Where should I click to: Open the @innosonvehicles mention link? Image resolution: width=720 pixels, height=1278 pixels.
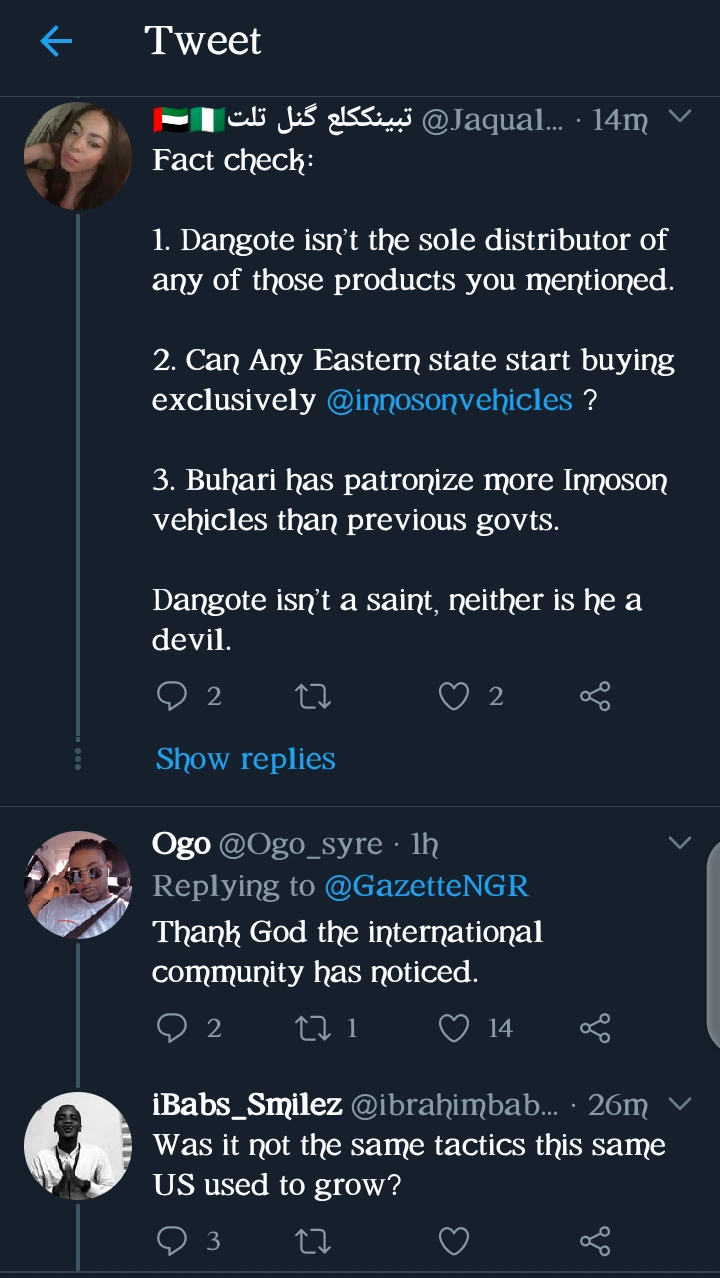pos(449,400)
